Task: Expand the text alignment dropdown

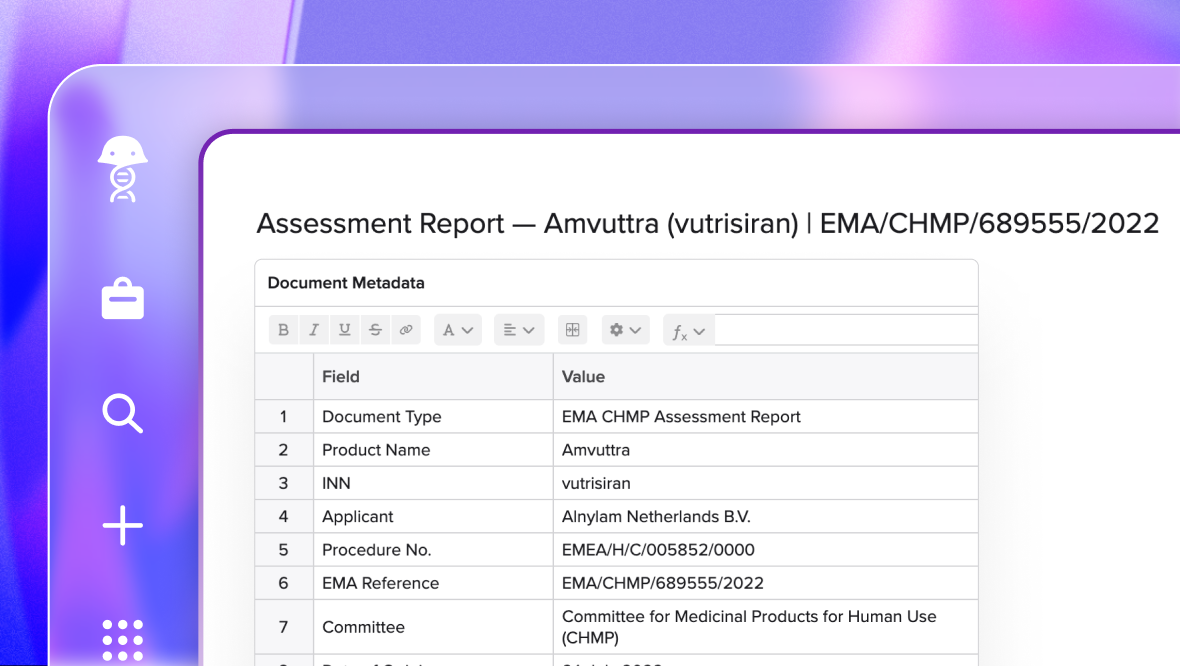Action: [519, 329]
